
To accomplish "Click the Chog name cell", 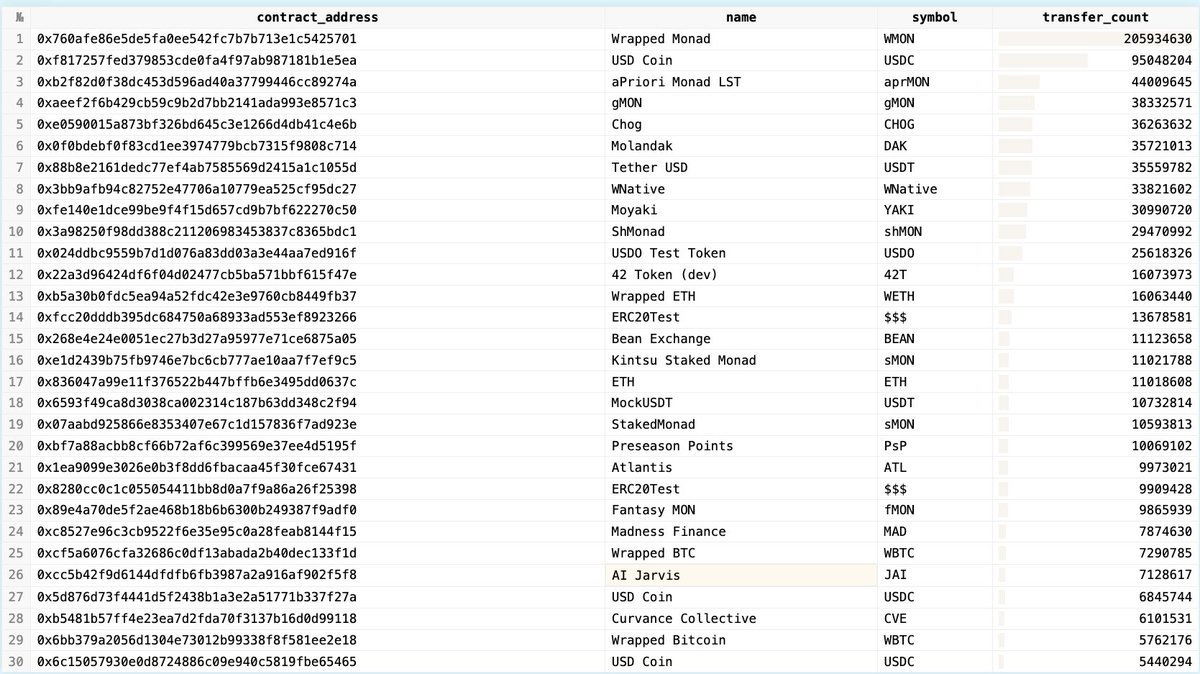I will tap(741, 125).
